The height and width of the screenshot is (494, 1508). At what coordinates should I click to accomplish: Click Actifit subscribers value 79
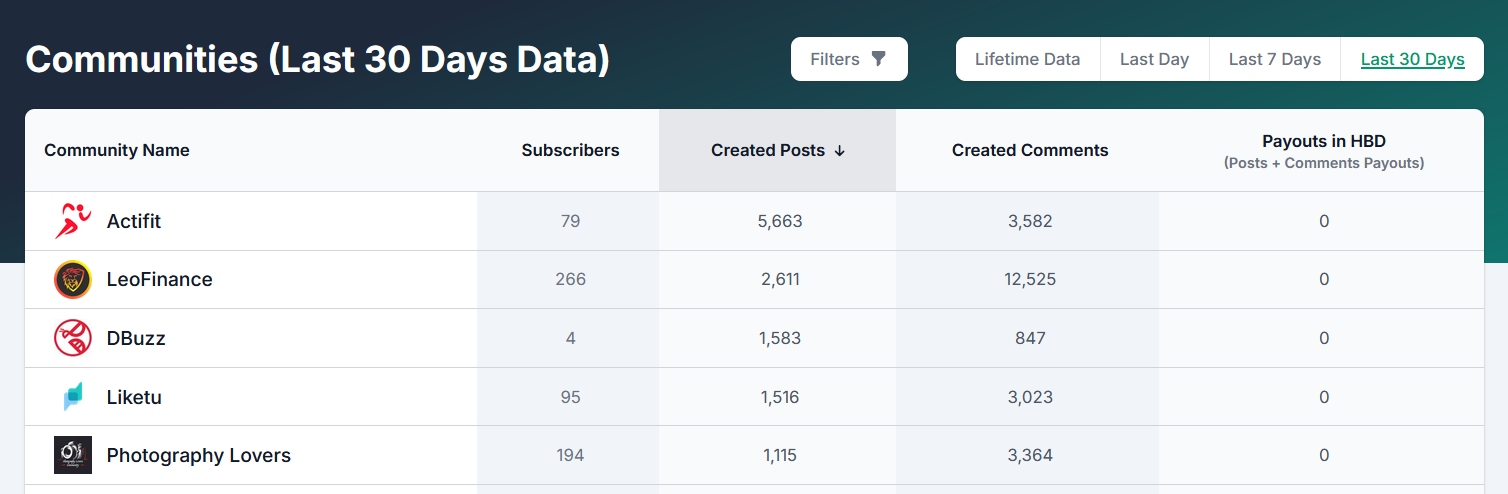(571, 221)
